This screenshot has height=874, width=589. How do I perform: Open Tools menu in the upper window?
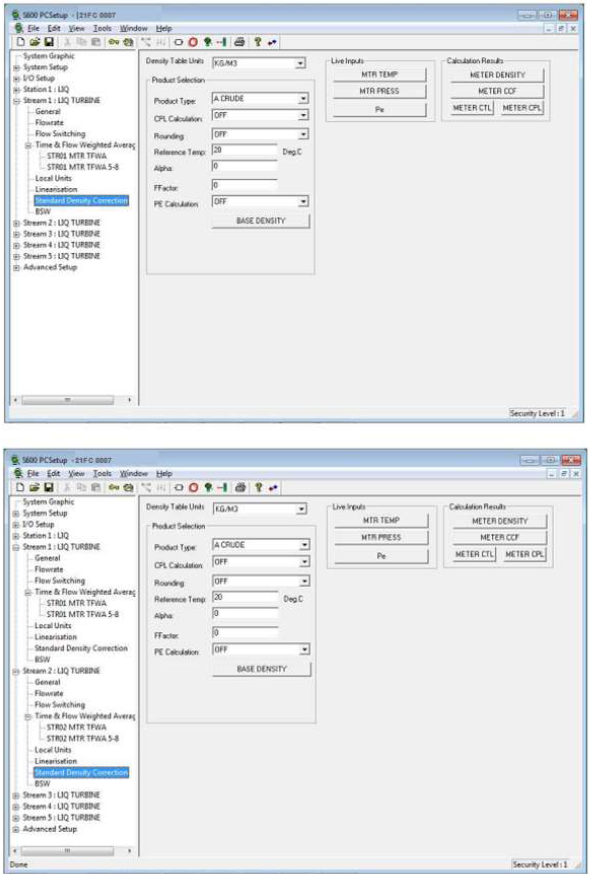(102, 28)
